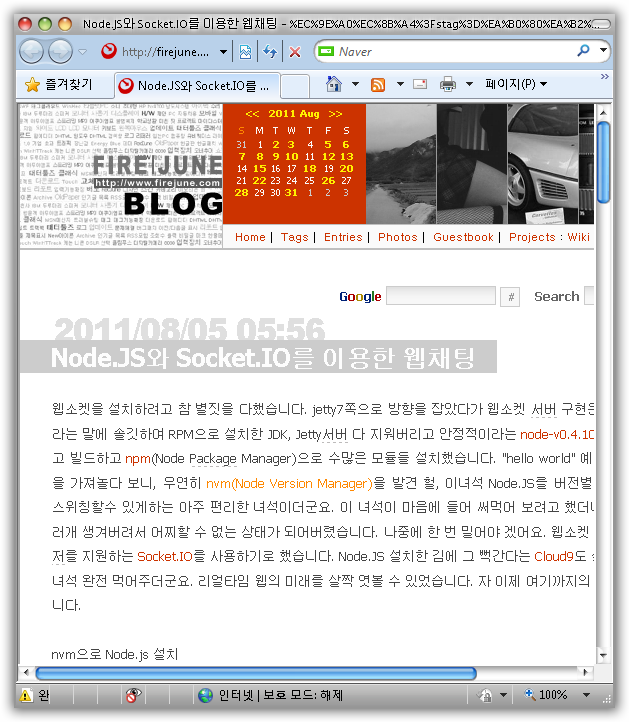
Task: Click the firejune URL address field
Action: [165, 52]
